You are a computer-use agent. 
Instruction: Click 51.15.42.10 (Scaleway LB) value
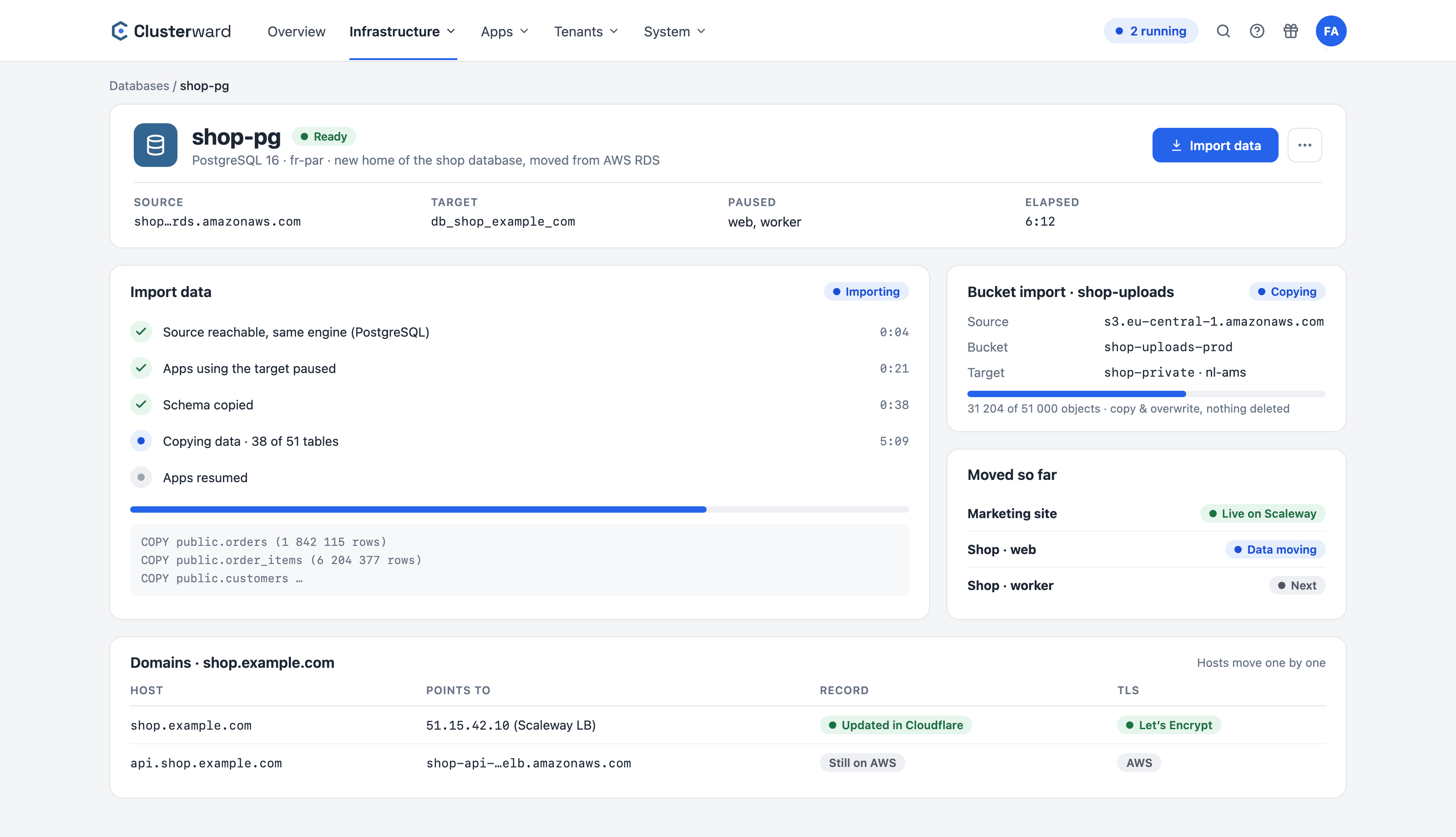click(511, 725)
